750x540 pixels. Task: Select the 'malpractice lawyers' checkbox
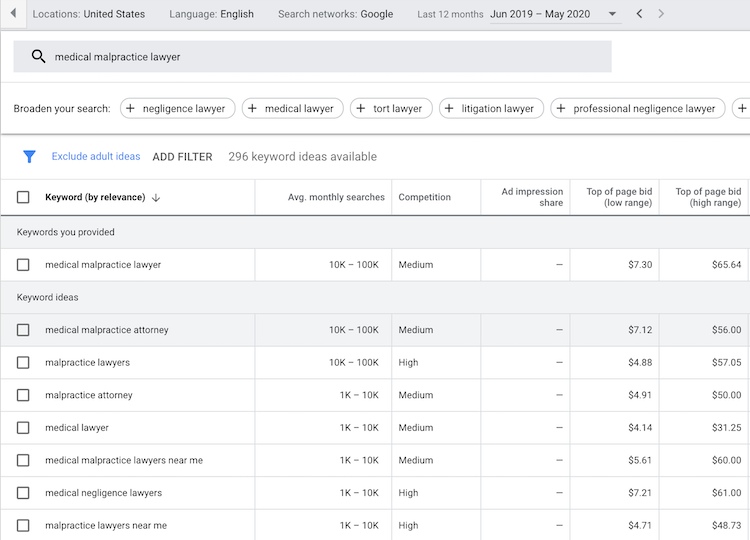(23, 362)
